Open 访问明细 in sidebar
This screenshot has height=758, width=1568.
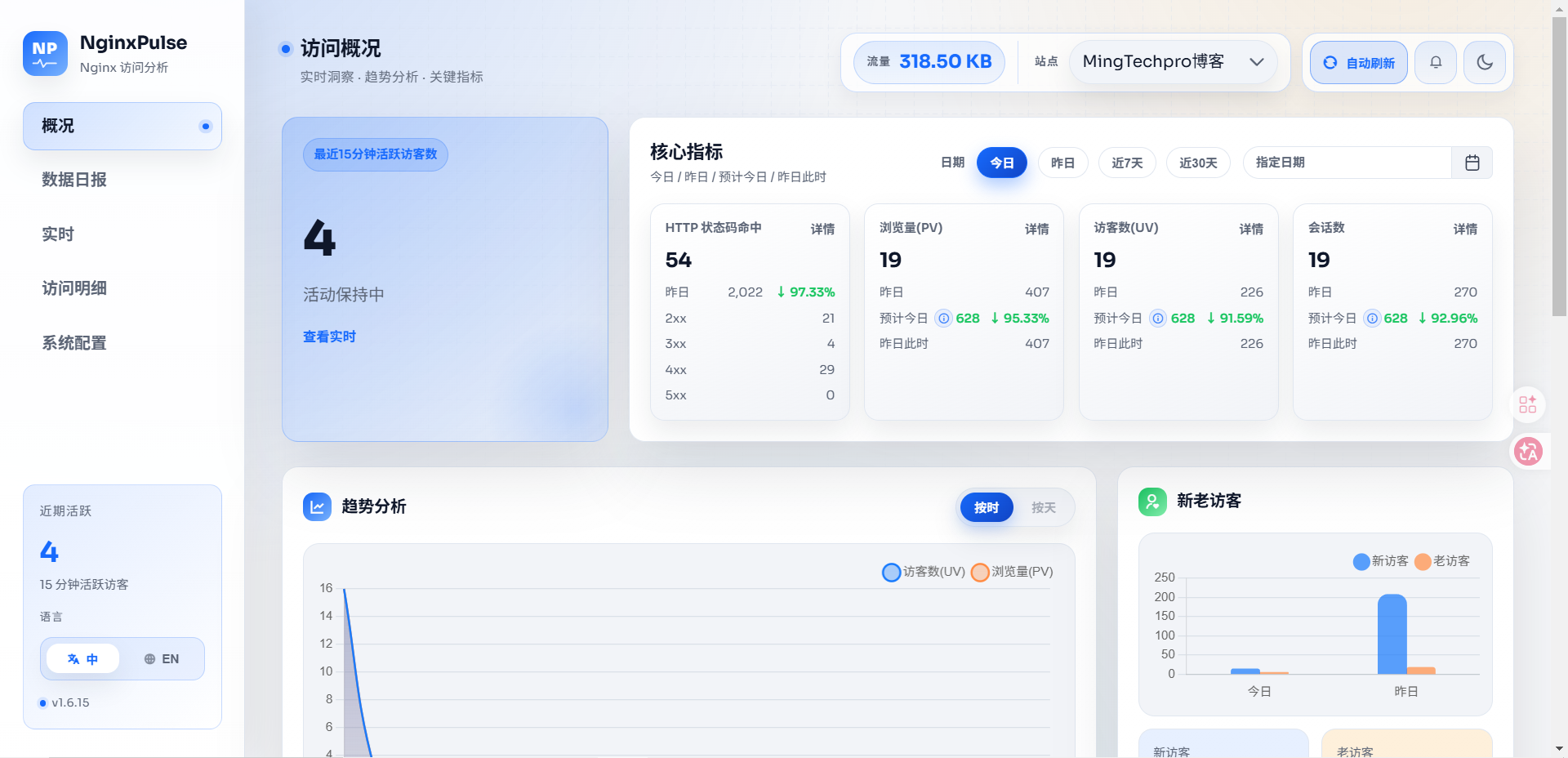[122, 288]
